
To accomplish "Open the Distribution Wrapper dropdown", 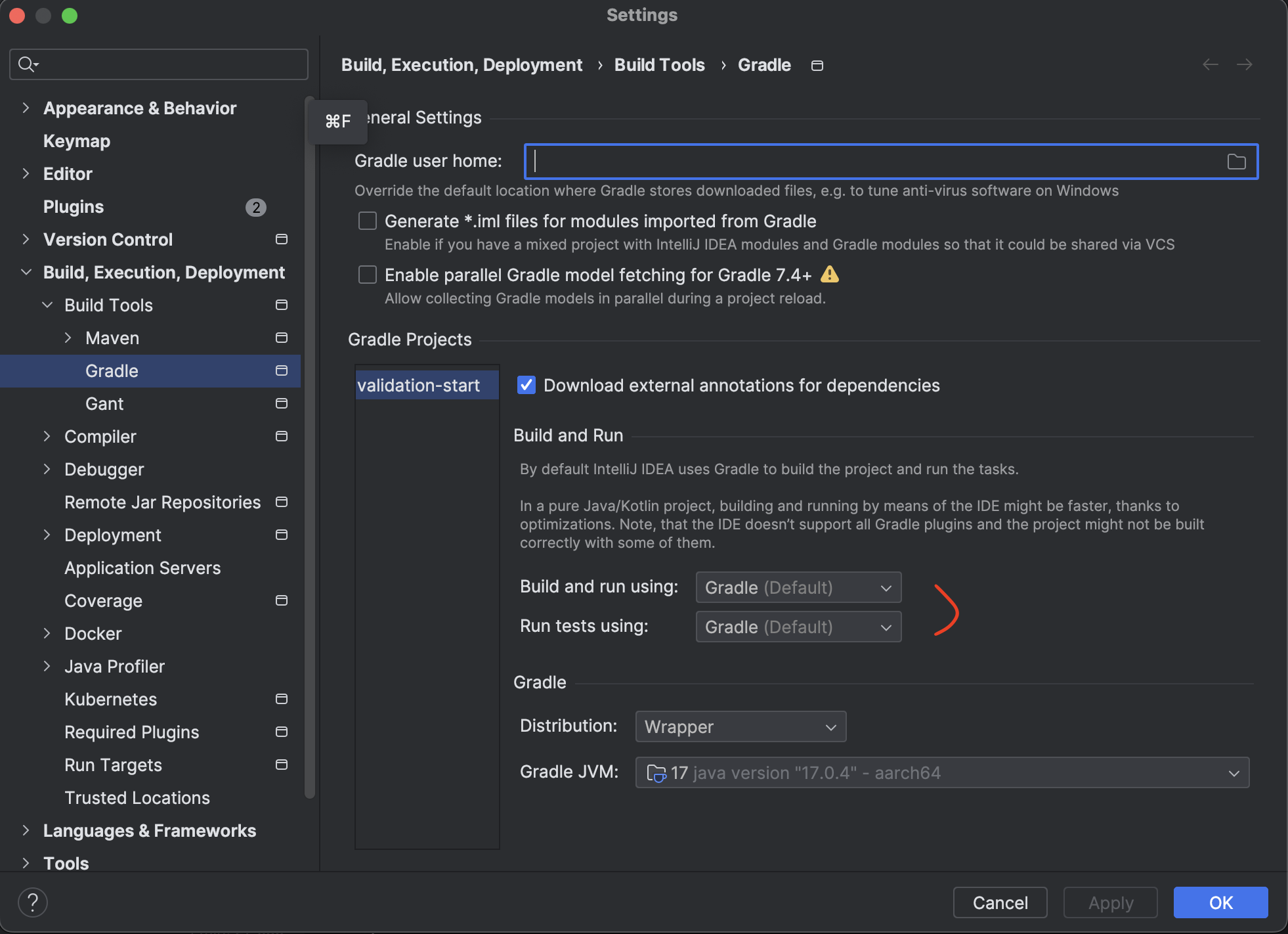I will click(x=741, y=726).
